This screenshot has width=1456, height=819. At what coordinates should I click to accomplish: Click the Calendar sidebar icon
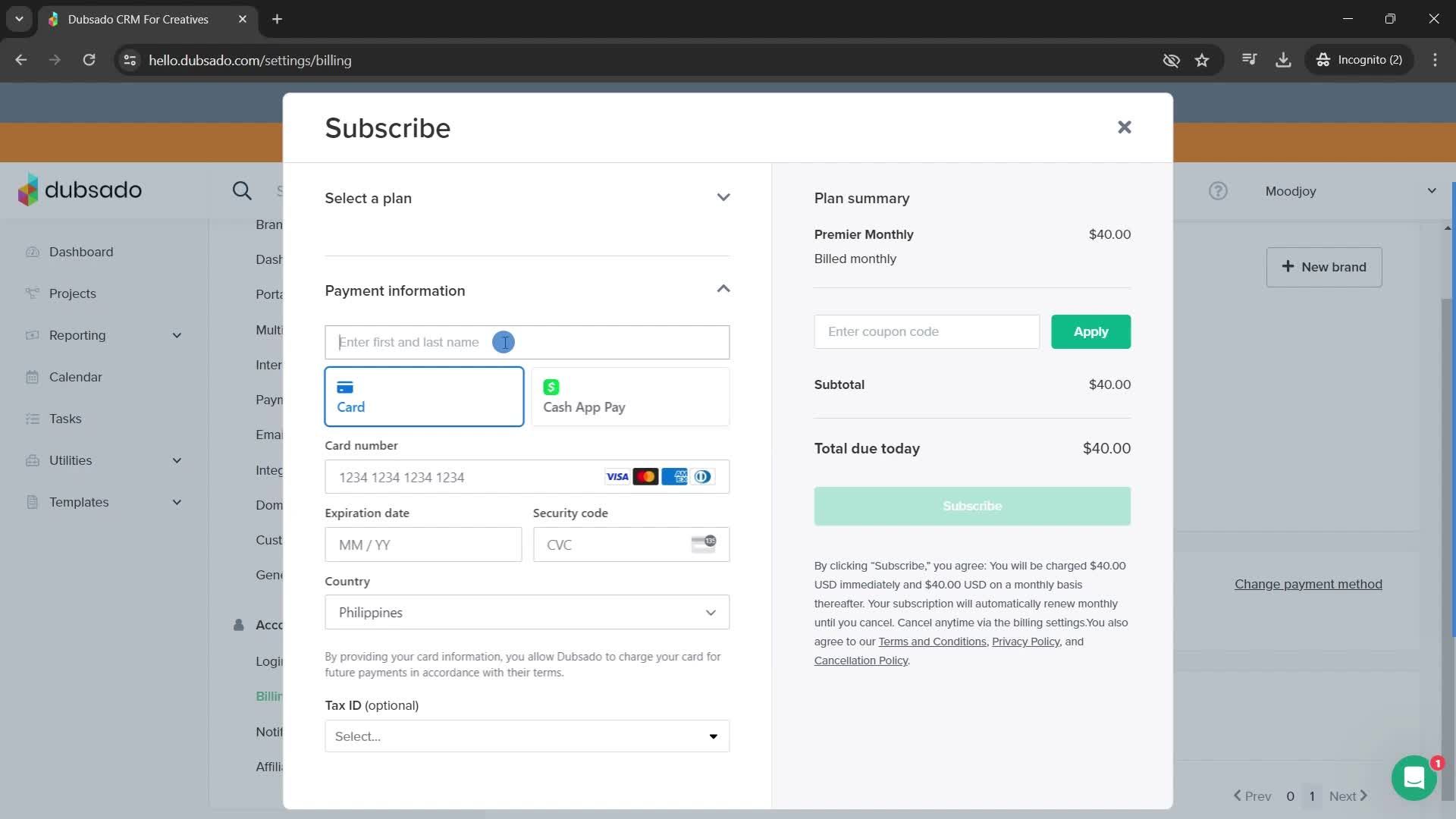click(32, 377)
